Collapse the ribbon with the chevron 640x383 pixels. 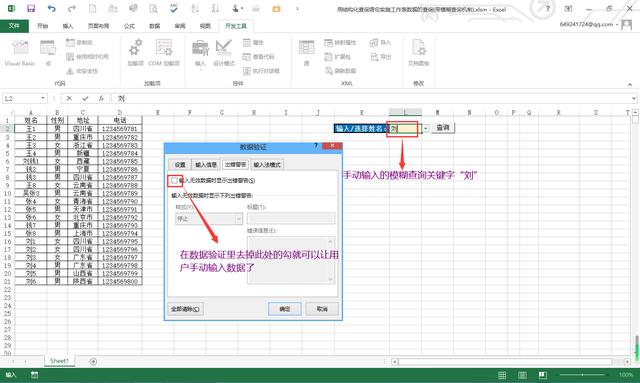[x=630, y=84]
